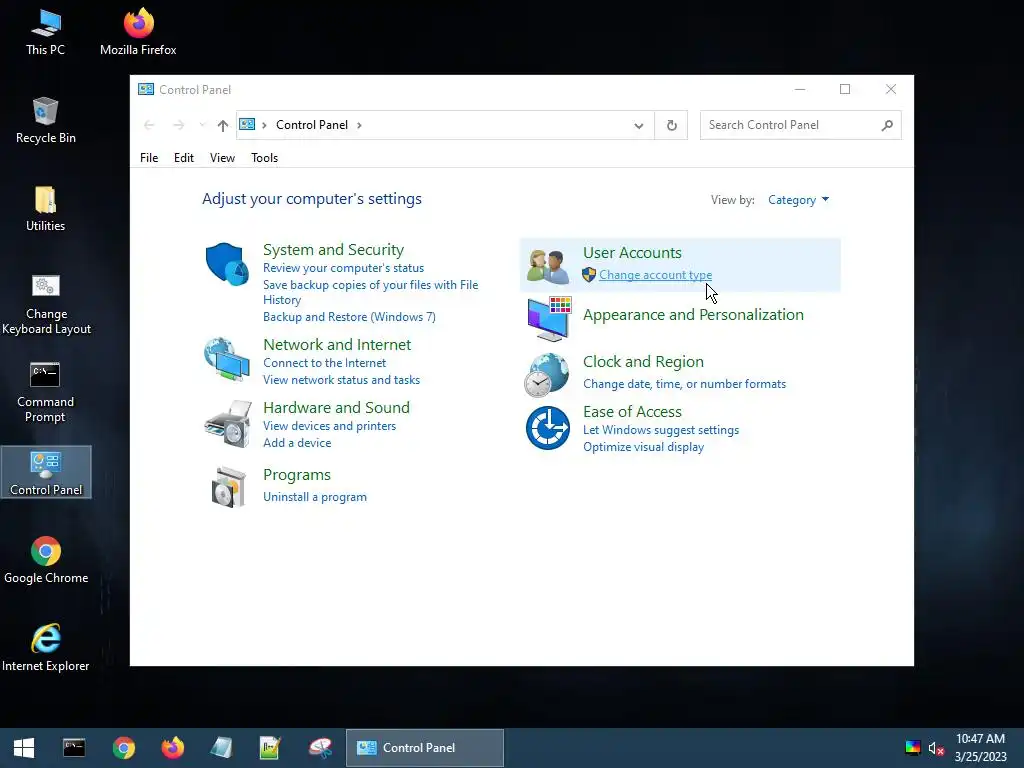This screenshot has width=1024, height=768.
Task: Expand the chevron before the Control Panel breadcrumb
Action: (x=264, y=125)
